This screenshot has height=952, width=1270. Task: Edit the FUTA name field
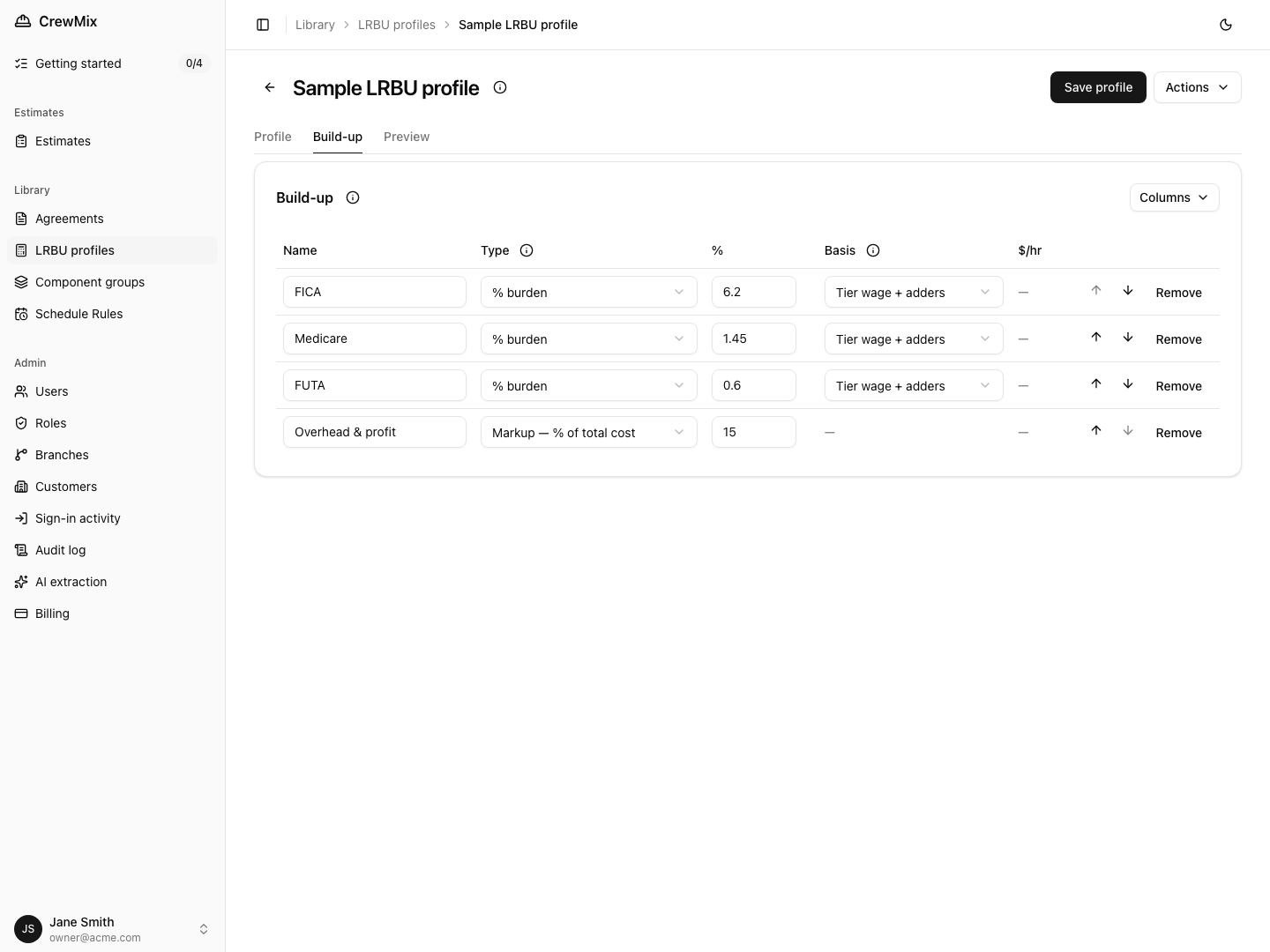point(375,385)
